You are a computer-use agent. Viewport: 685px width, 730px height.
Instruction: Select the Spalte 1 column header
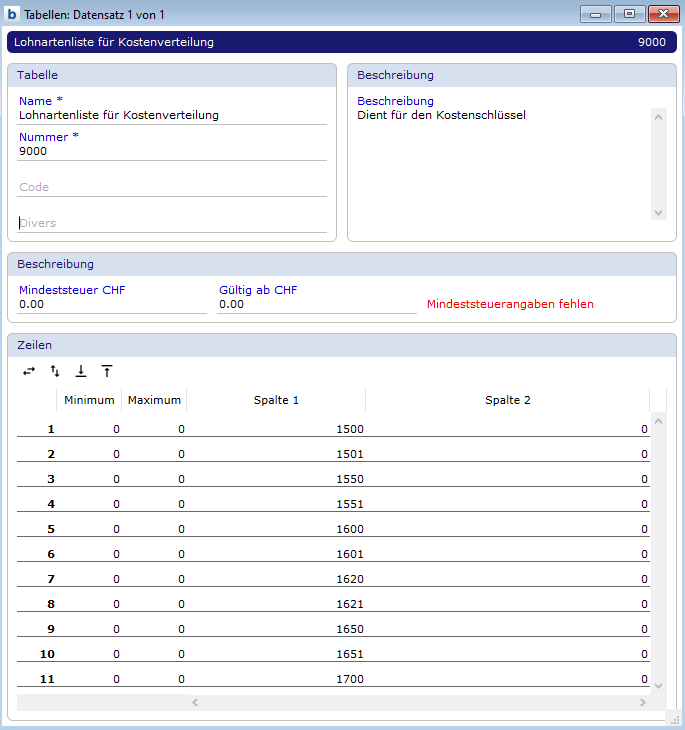[x=276, y=400]
